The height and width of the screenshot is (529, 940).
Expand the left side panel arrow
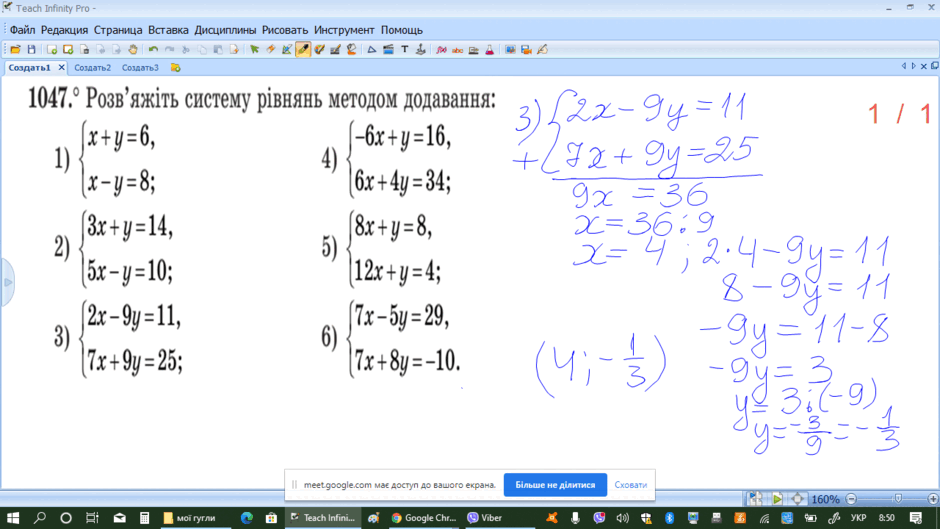click(8, 282)
